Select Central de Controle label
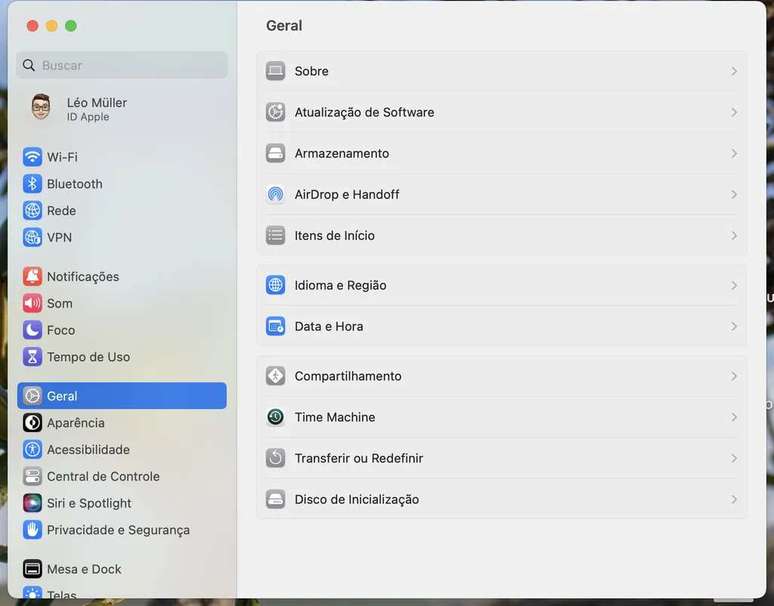Image resolution: width=774 pixels, height=606 pixels. [103, 476]
